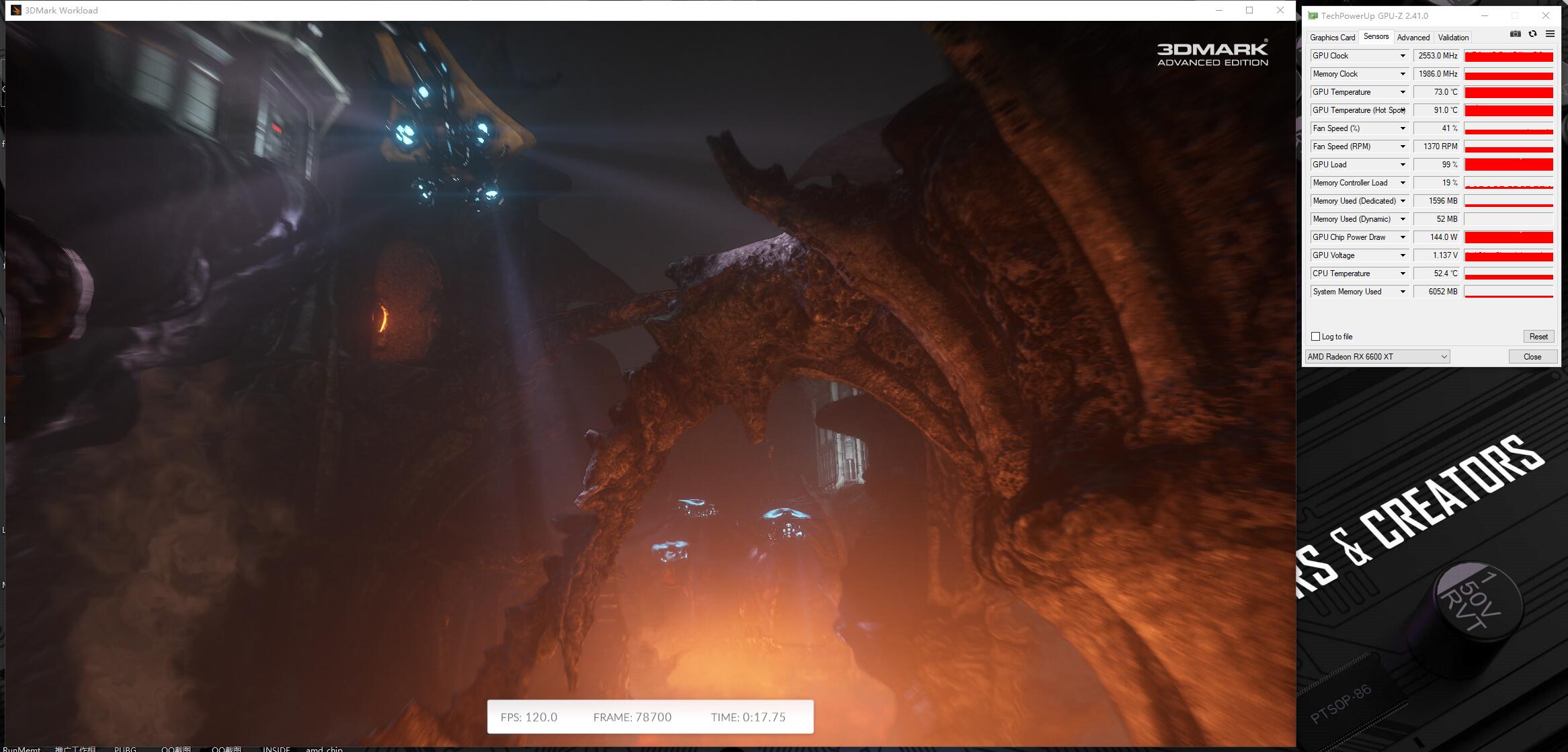The height and width of the screenshot is (752, 1568).
Task: Click the TIME: 0:17.75 readout
Action: pos(748,717)
